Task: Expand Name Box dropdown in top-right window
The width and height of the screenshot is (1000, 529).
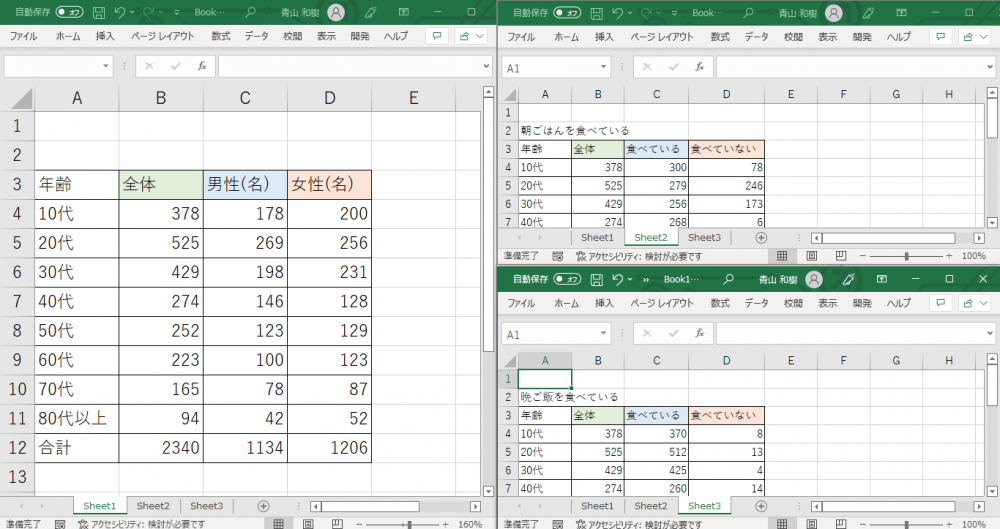Action: pyautogui.click(x=603, y=66)
